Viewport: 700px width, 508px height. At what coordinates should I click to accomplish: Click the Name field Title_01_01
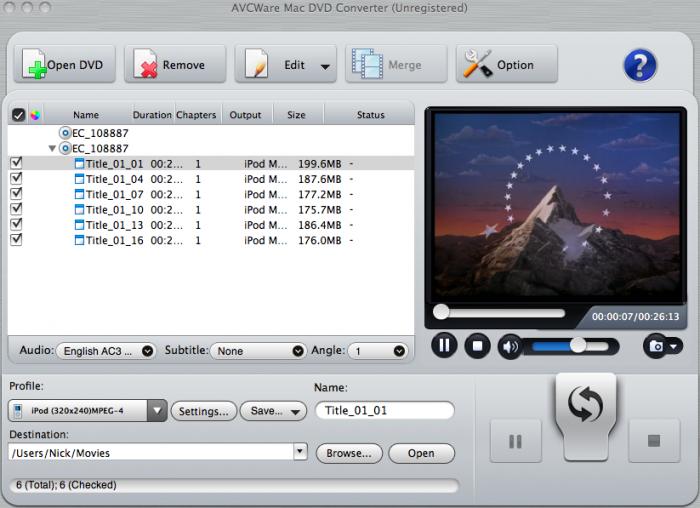385,410
